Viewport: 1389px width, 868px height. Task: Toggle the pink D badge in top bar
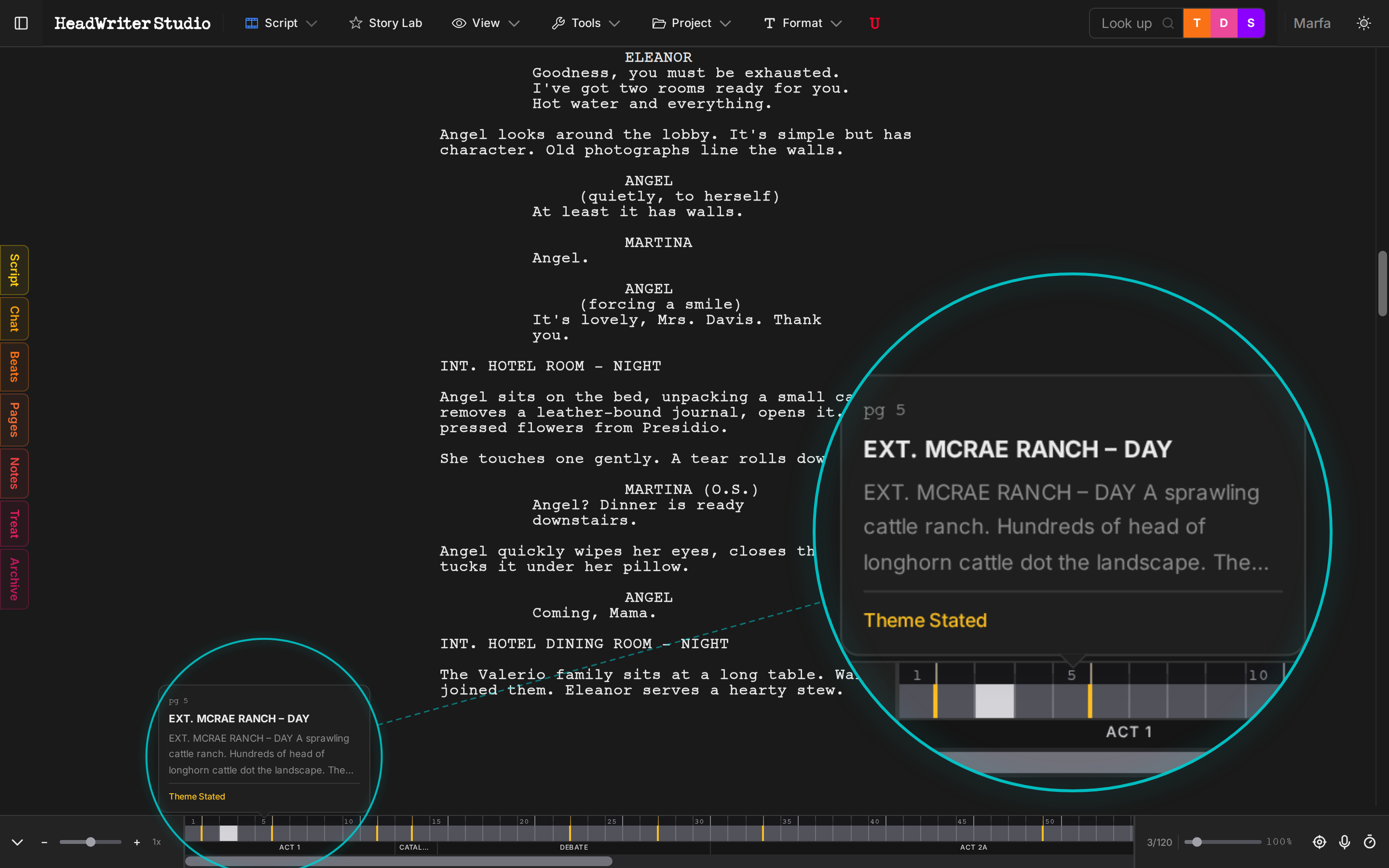[x=1224, y=23]
